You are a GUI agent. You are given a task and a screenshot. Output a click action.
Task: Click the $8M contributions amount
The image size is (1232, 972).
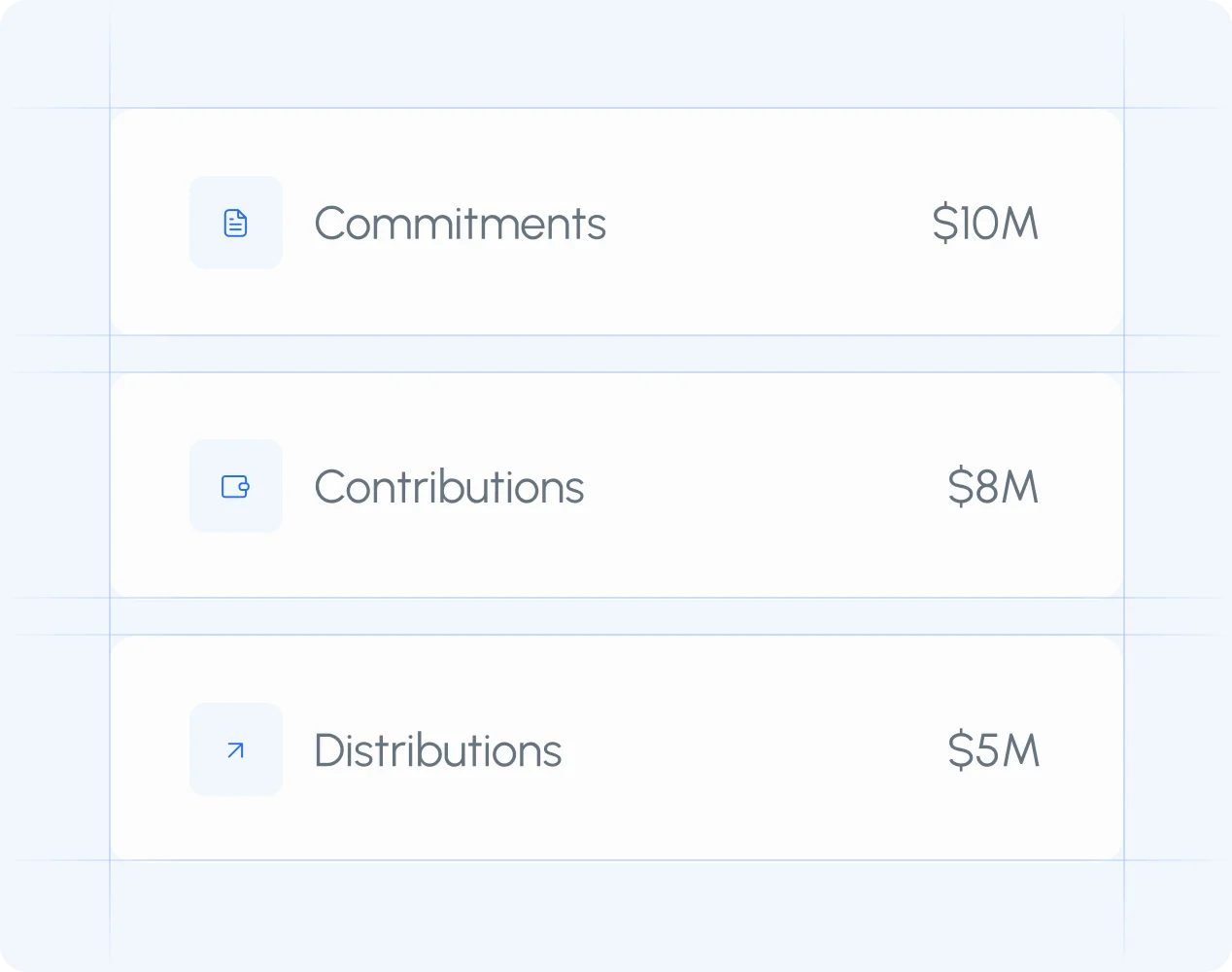pos(993,487)
